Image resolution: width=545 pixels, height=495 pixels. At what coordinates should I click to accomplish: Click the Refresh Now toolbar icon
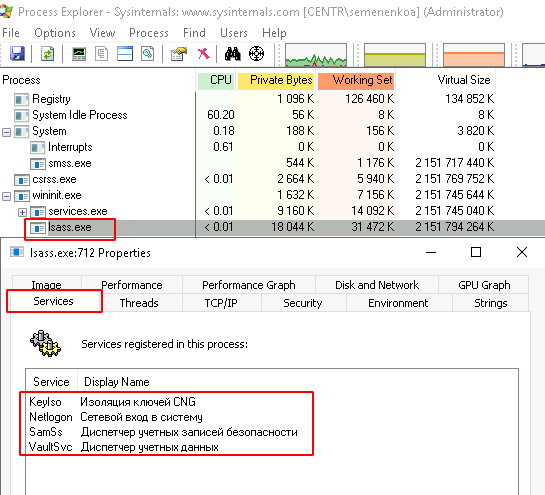[x=47, y=54]
